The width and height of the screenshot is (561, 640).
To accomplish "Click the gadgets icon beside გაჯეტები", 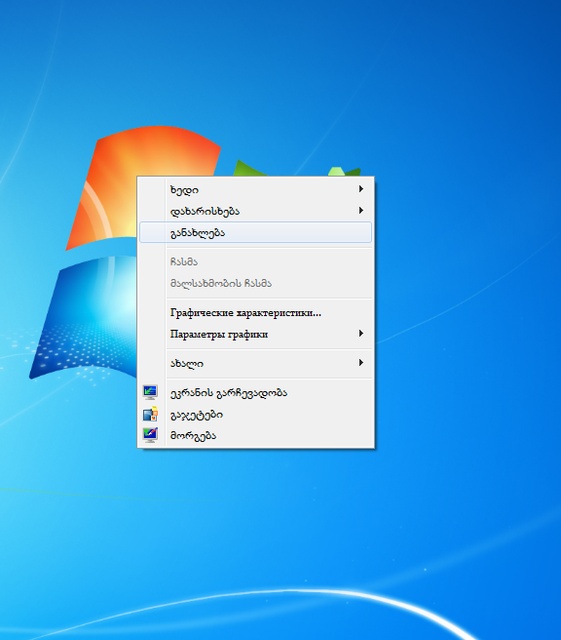I will 150,414.
